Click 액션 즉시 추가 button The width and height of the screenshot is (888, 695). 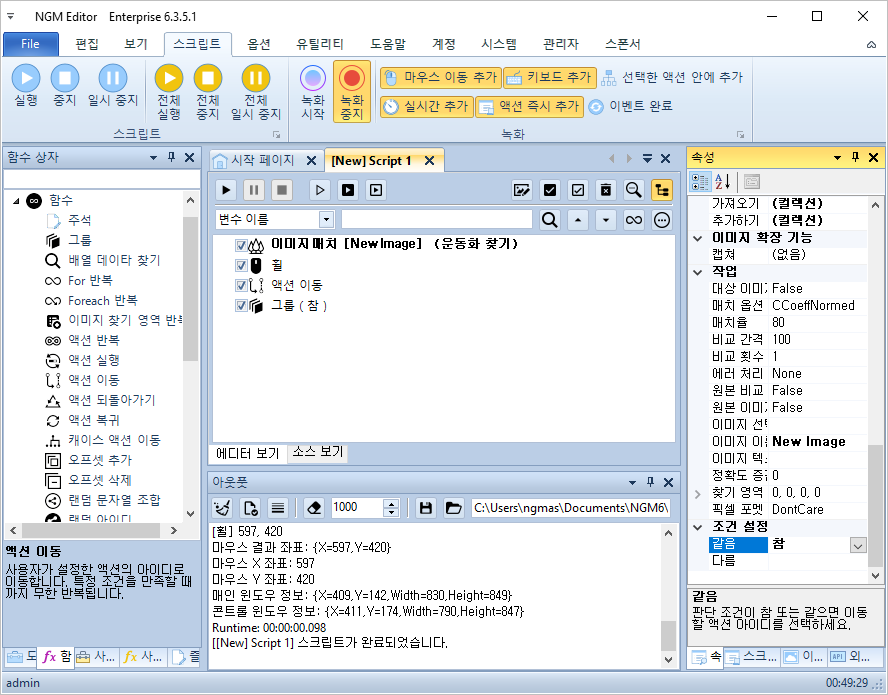[x=530, y=106]
